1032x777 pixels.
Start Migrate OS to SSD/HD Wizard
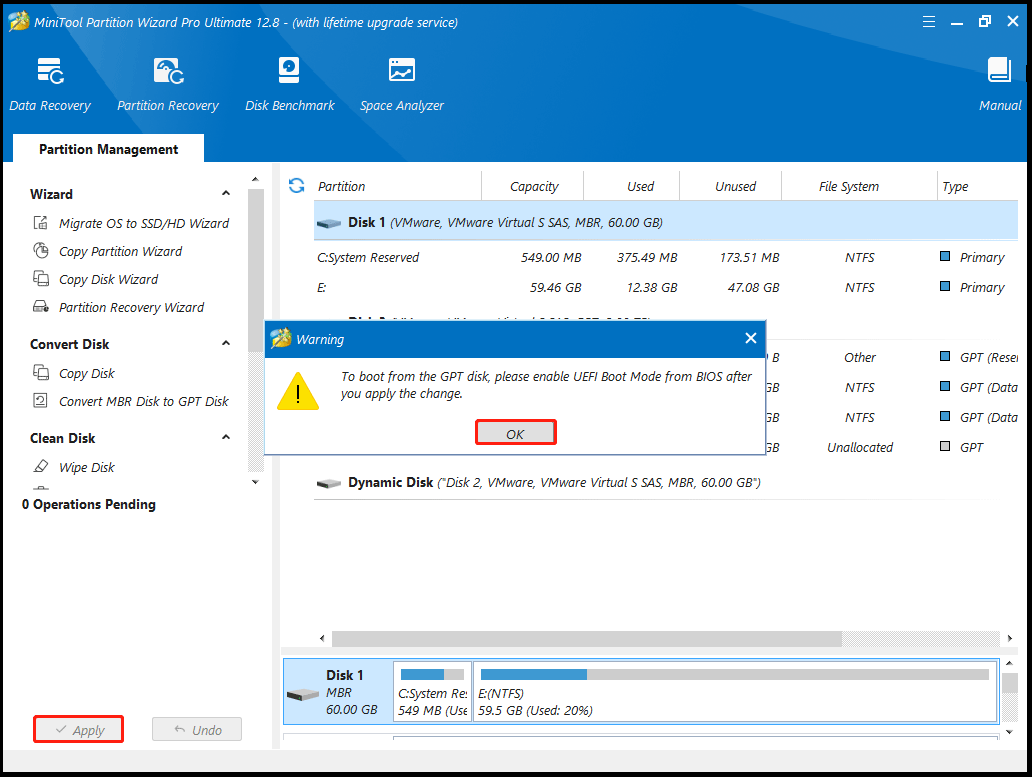tap(131, 223)
